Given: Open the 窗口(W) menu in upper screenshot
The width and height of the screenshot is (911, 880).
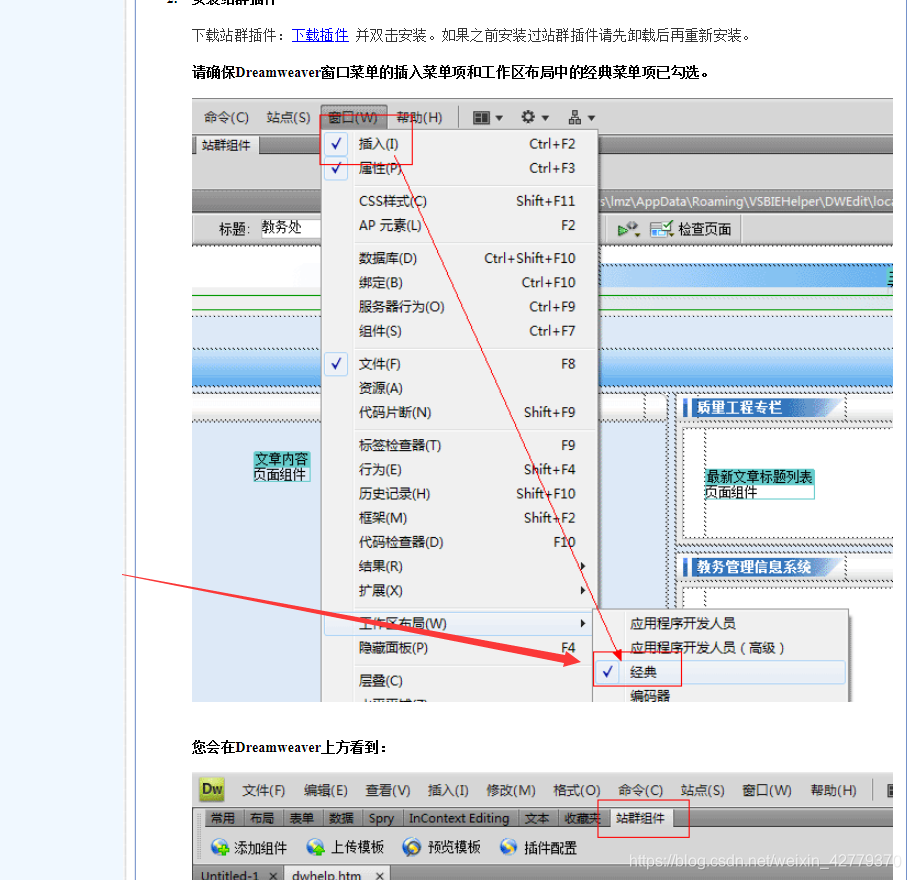Looking at the screenshot, I should 353,117.
